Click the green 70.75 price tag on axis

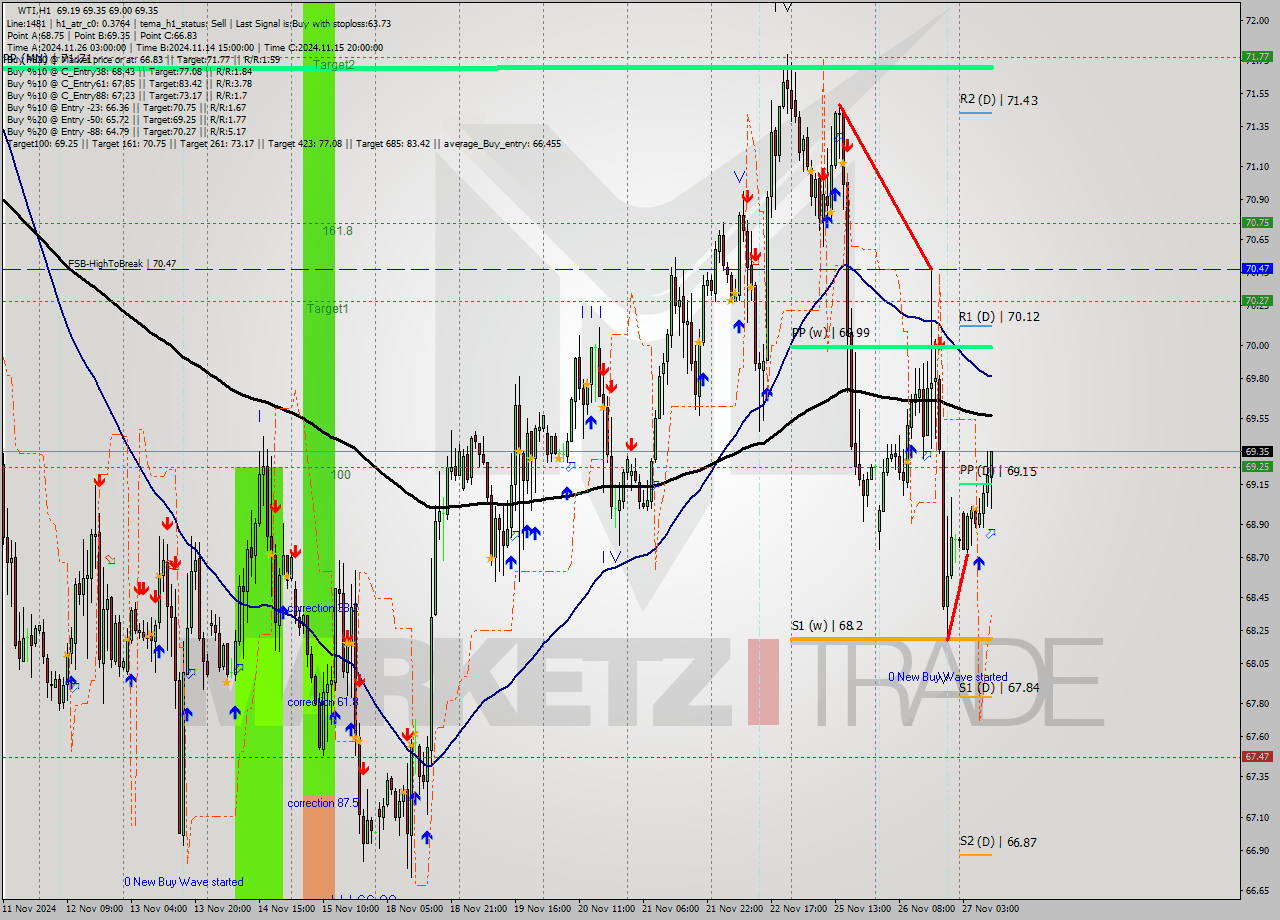click(1257, 223)
